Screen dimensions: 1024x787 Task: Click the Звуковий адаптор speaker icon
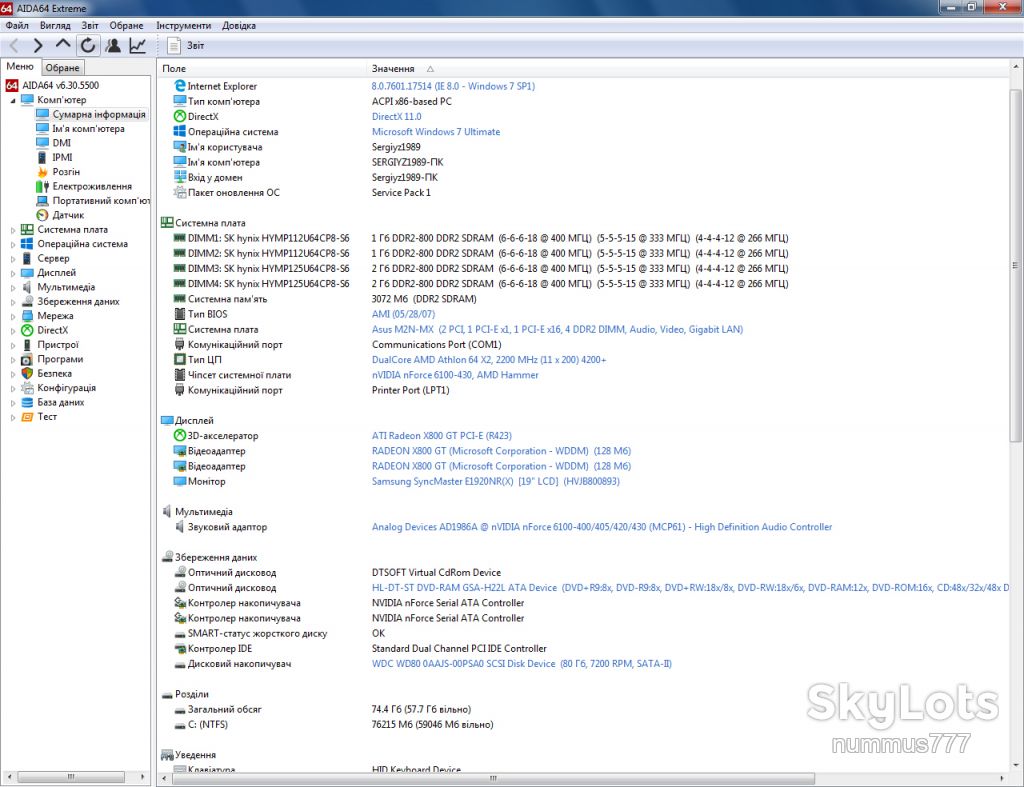tap(180, 526)
